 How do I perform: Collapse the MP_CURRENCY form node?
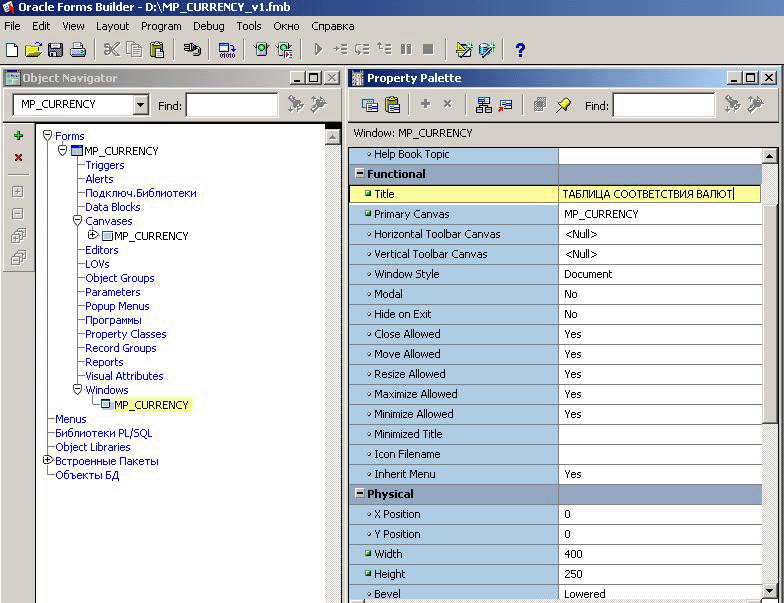[62, 150]
